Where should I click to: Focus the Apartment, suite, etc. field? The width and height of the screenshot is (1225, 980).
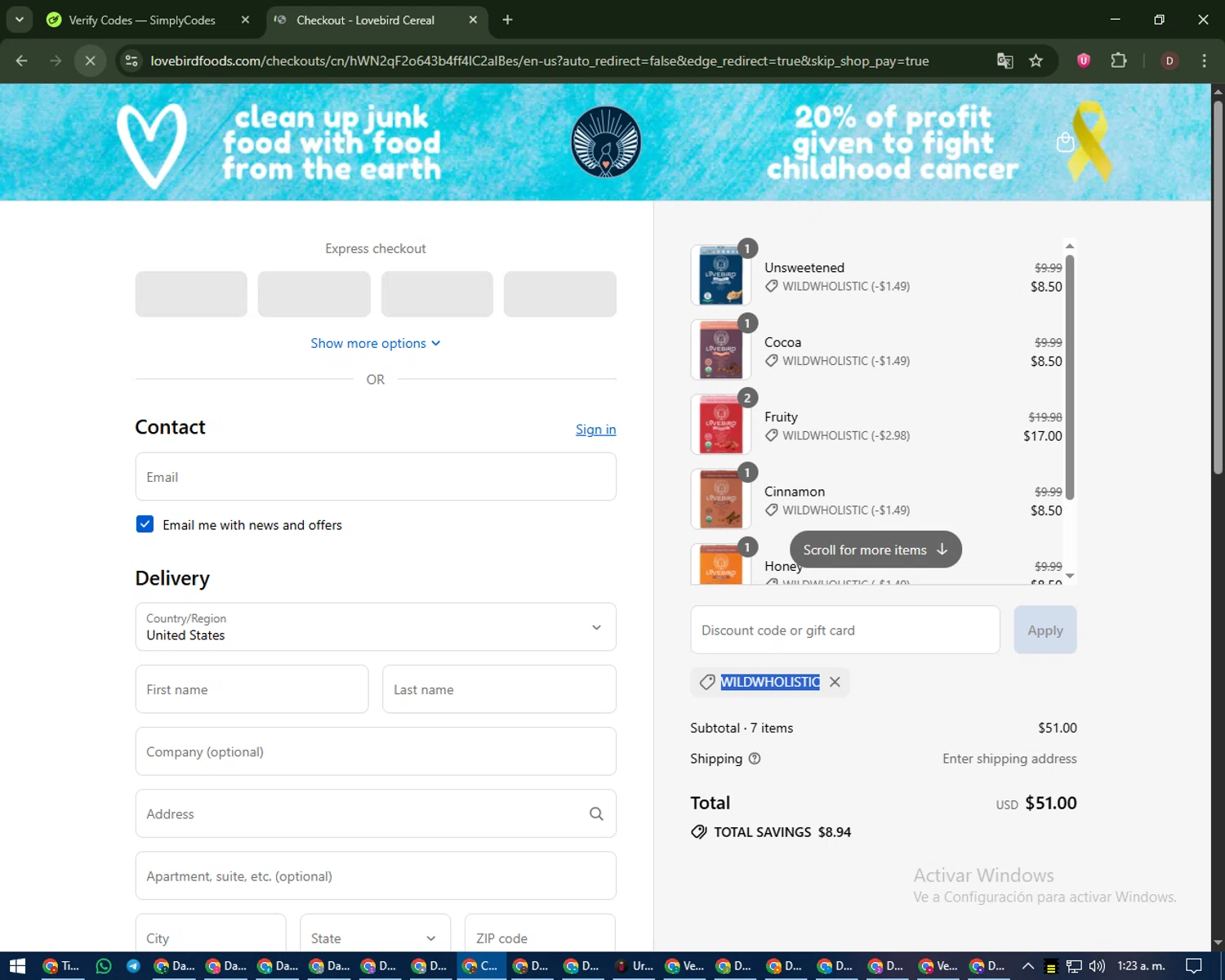pyautogui.click(x=376, y=876)
